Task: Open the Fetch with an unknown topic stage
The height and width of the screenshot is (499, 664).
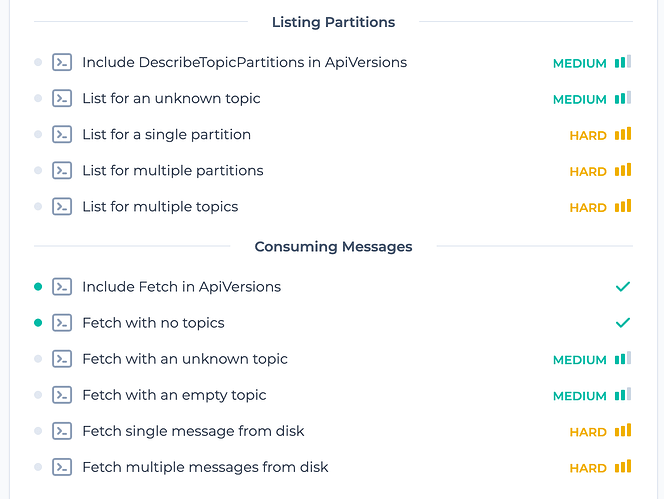Action: [x=185, y=359]
